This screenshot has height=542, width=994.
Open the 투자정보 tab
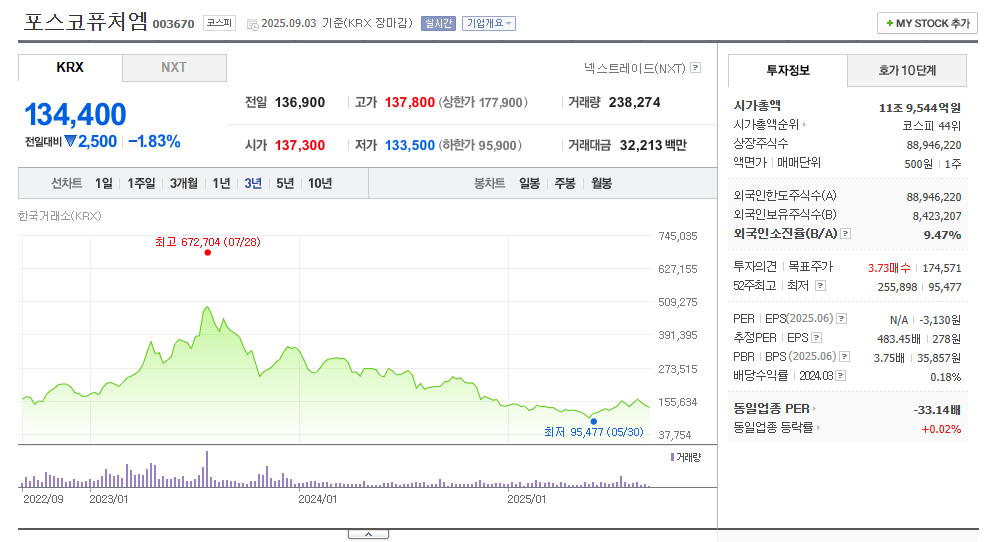coord(788,70)
